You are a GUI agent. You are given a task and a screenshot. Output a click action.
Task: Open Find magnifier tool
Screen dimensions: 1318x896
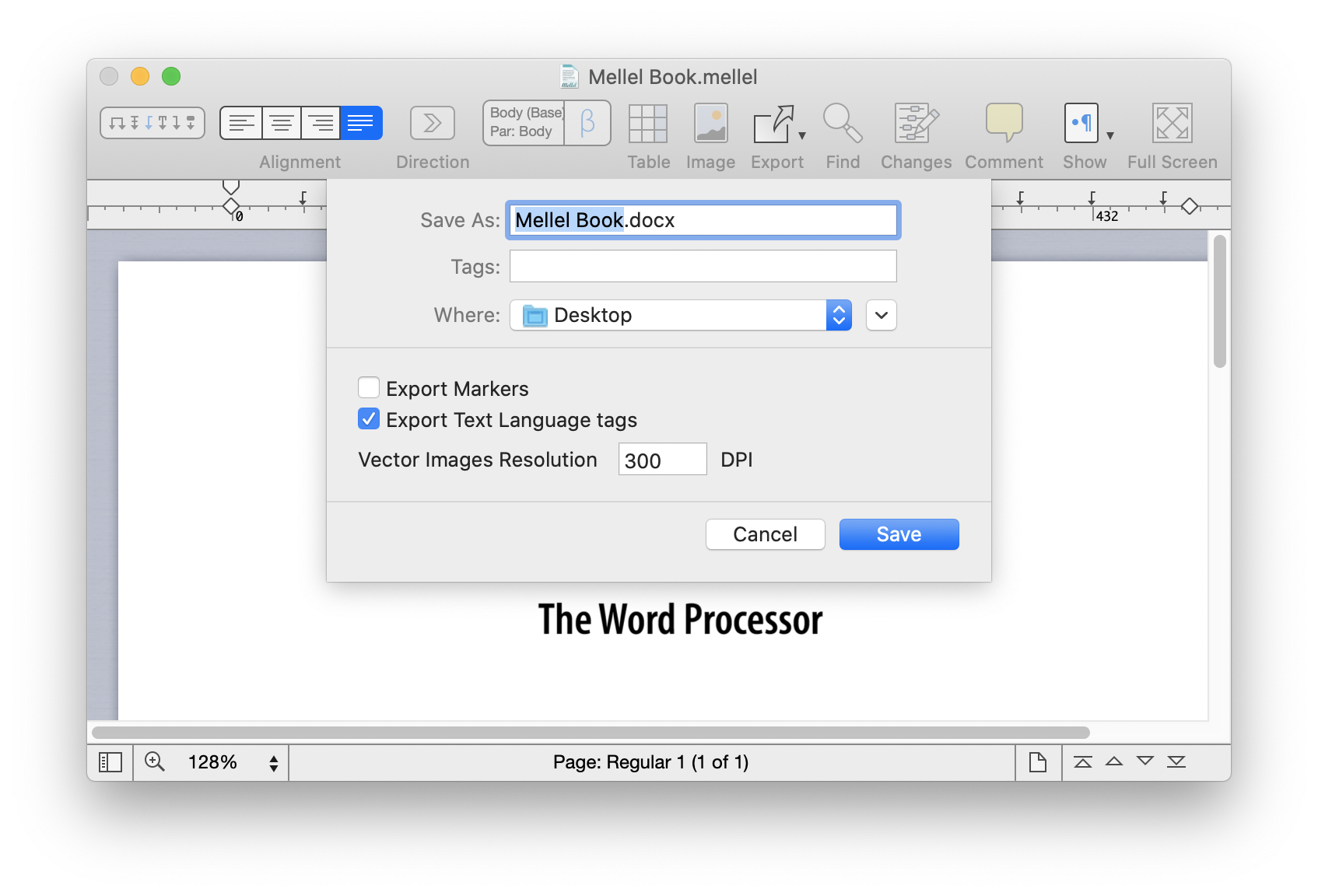[843, 124]
